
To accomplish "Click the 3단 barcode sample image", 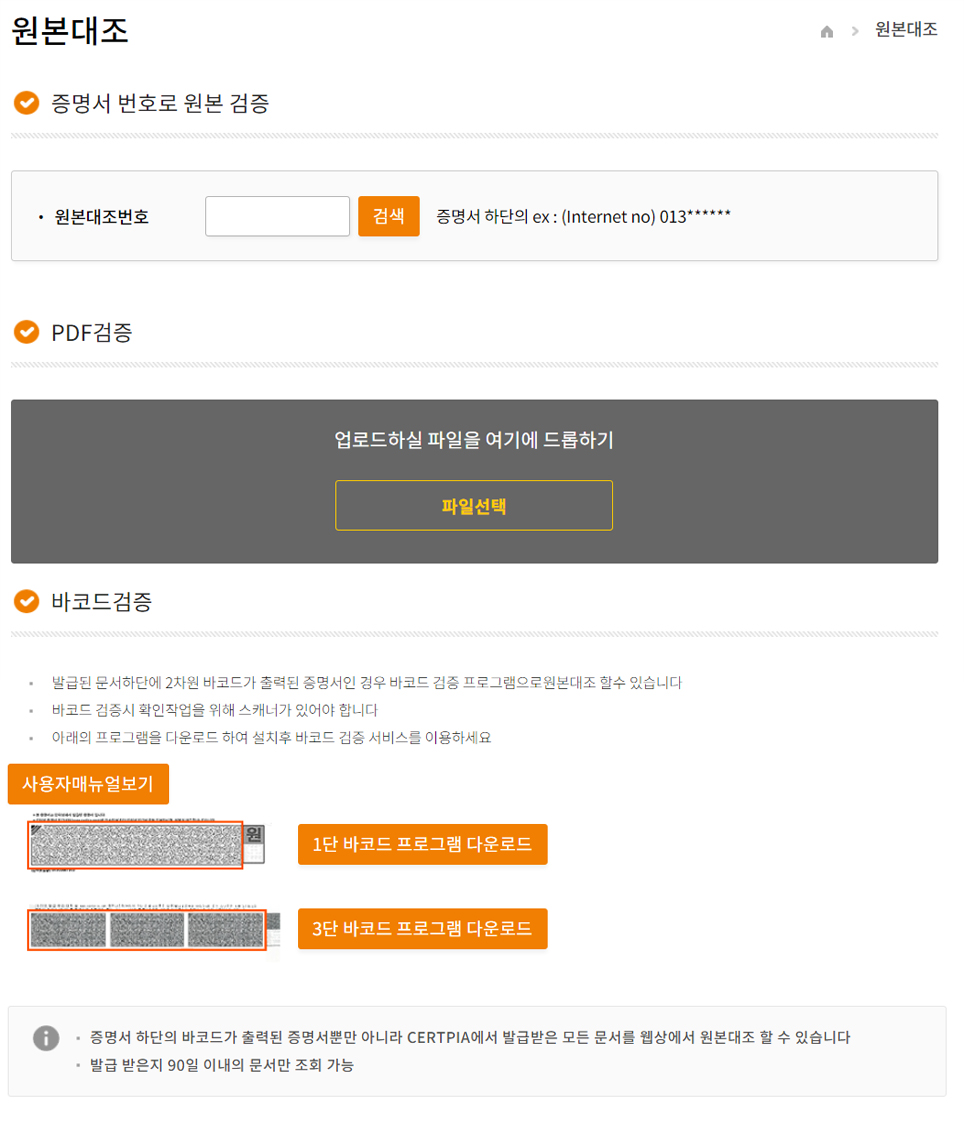I will pos(153,929).
